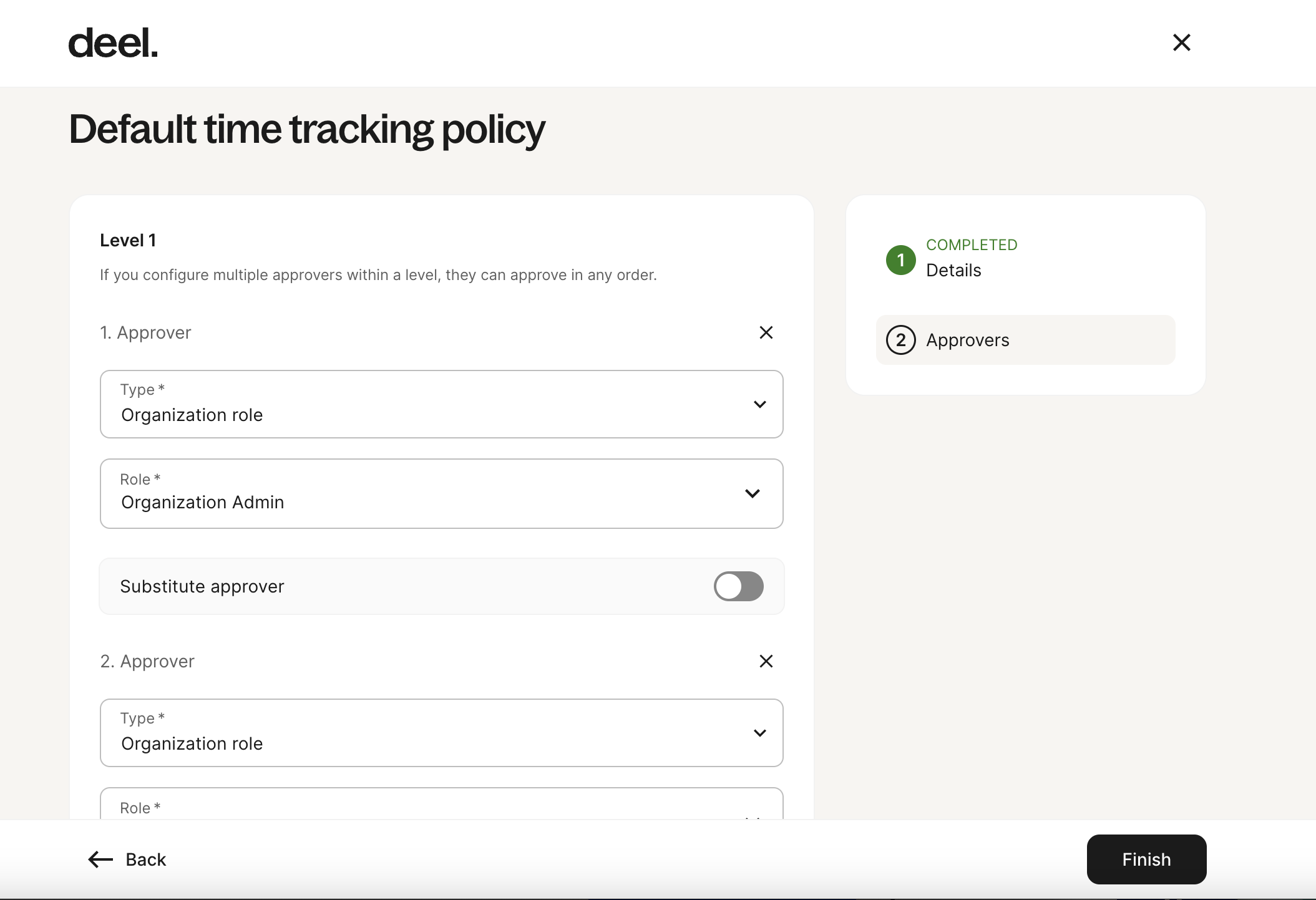Image resolution: width=1316 pixels, height=900 pixels.
Task: Click the step 2 circle icon
Action: [900, 340]
